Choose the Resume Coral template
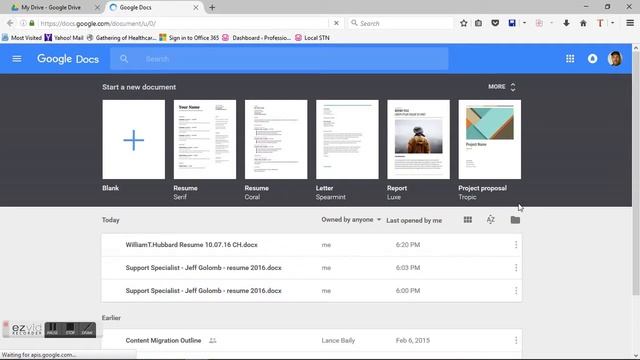The image size is (640, 360). (x=276, y=140)
